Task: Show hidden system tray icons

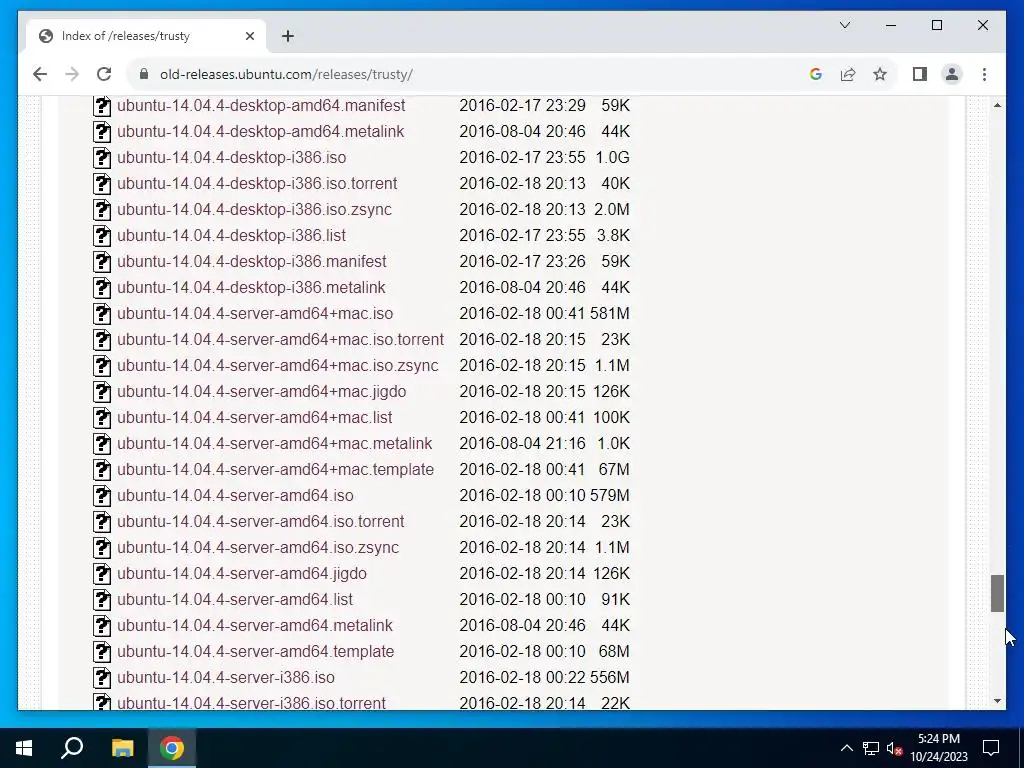Action: tap(846, 748)
